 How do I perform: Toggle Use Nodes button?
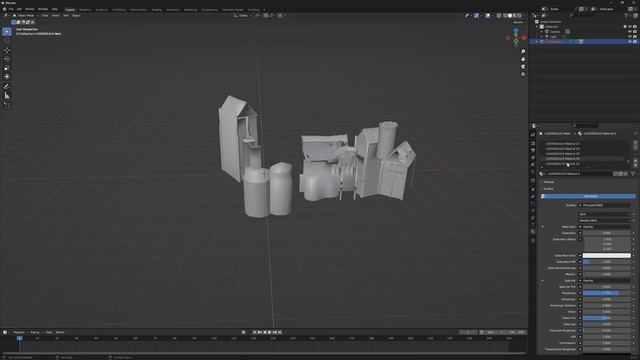point(589,196)
